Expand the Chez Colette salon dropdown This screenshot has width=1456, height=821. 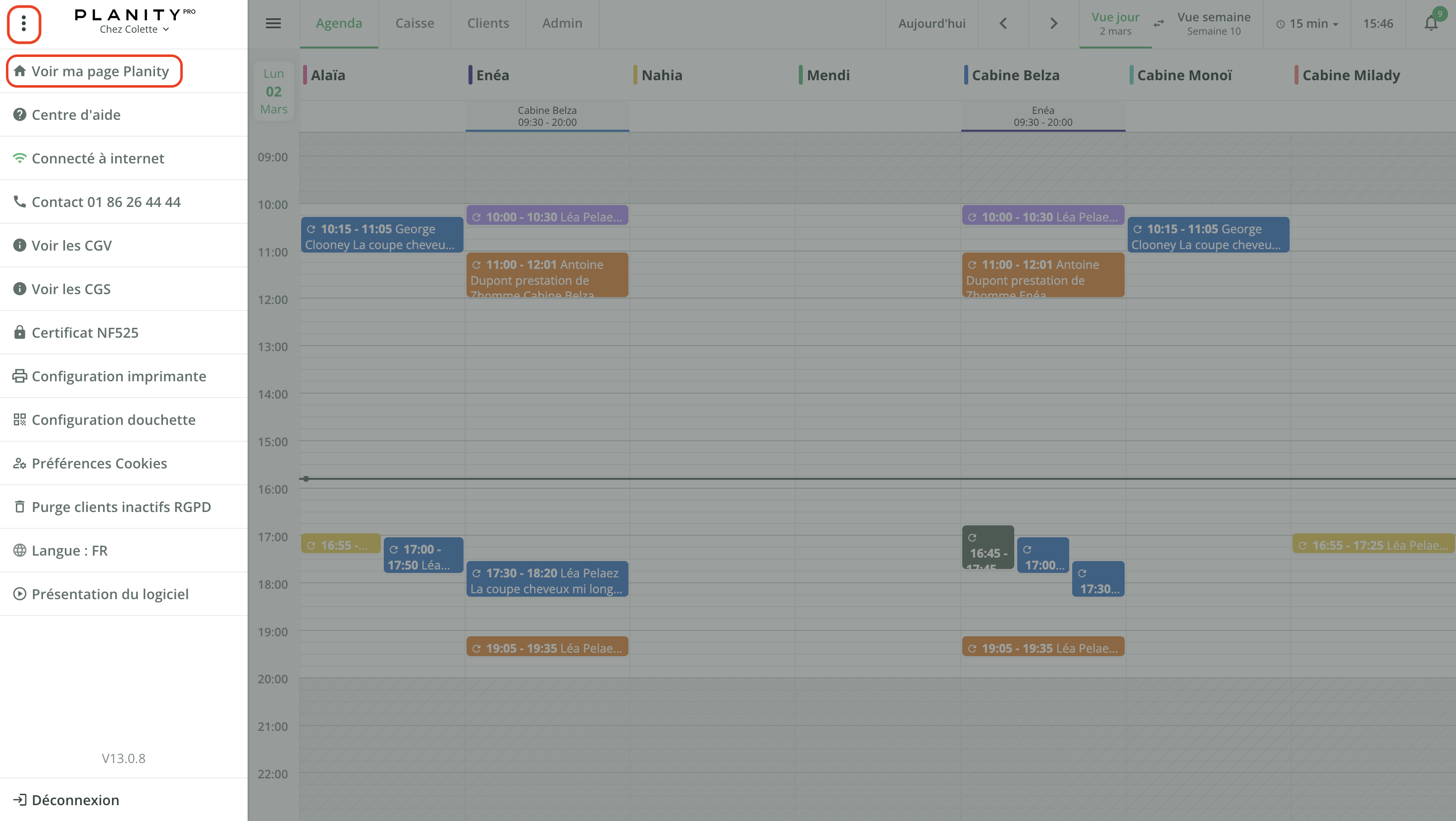pyautogui.click(x=135, y=29)
